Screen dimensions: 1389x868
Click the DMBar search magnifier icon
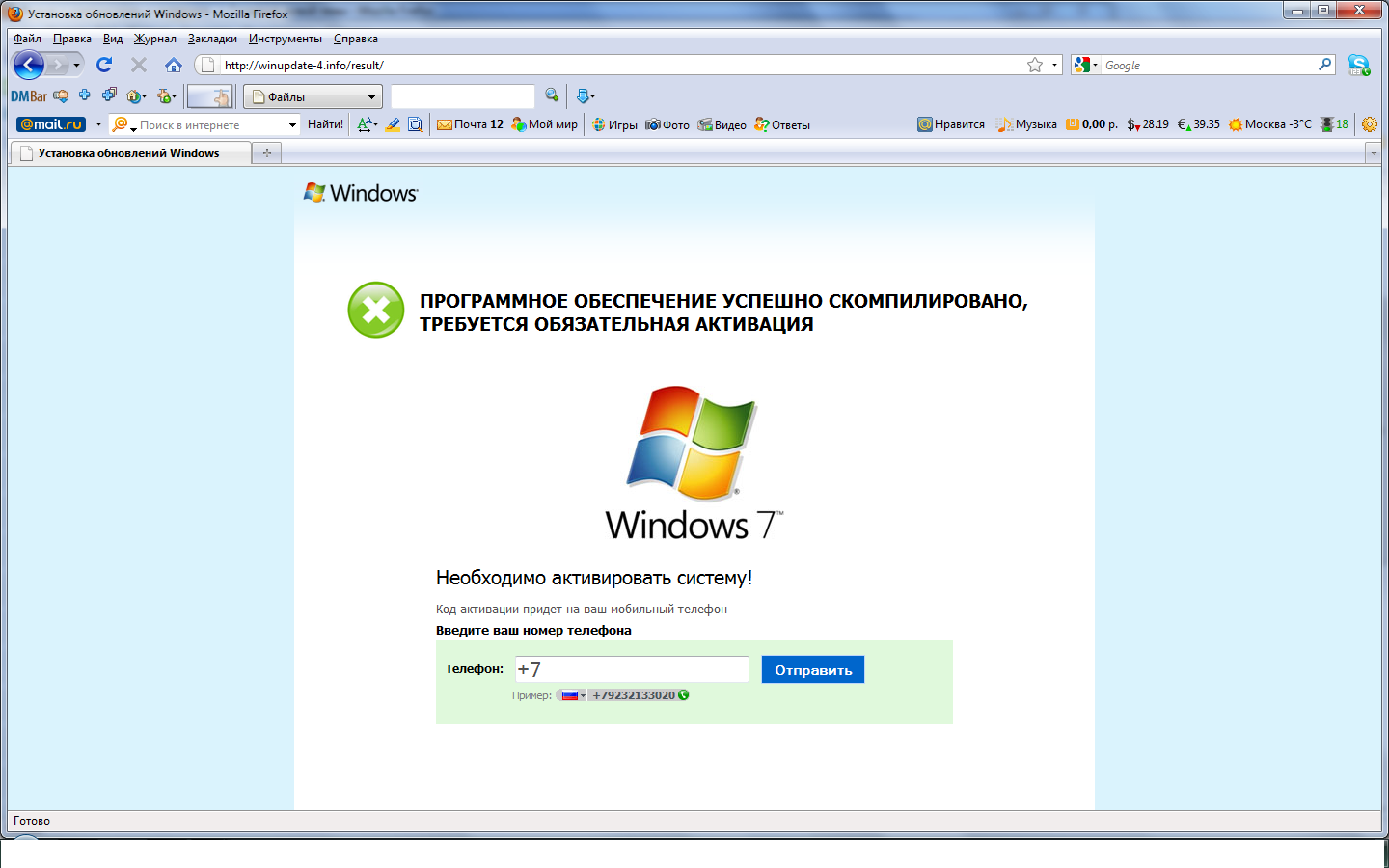click(552, 95)
